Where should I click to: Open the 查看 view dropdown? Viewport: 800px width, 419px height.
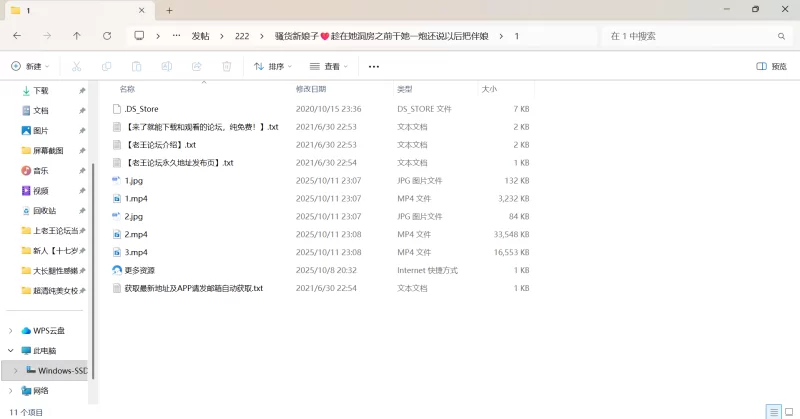click(329, 67)
